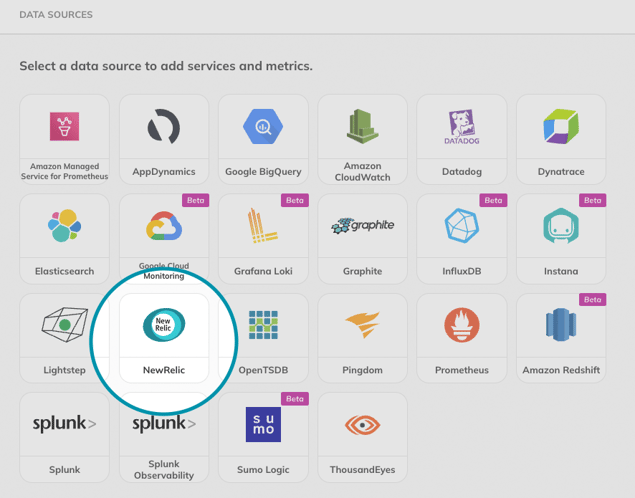The image size is (635, 498).
Task: Click the Datadog dog logo
Action: pyautogui.click(x=462, y=127)
